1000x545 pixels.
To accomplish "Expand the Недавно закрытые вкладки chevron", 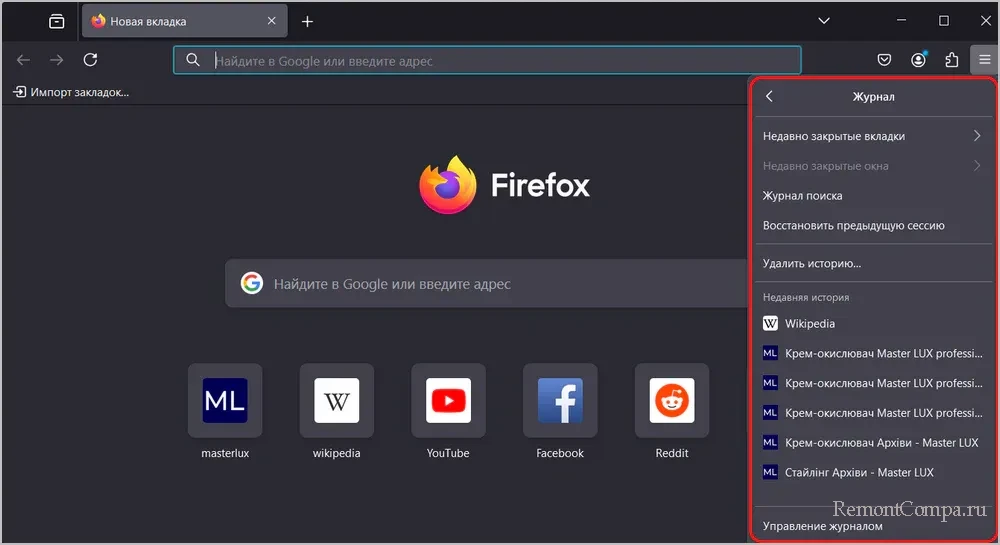I will 977,136.
